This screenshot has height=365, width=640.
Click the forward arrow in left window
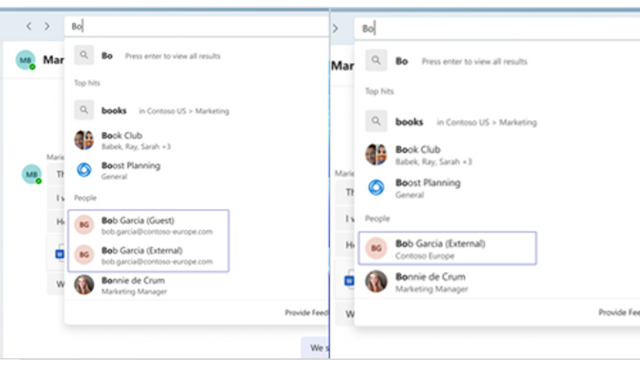point(47,27)
